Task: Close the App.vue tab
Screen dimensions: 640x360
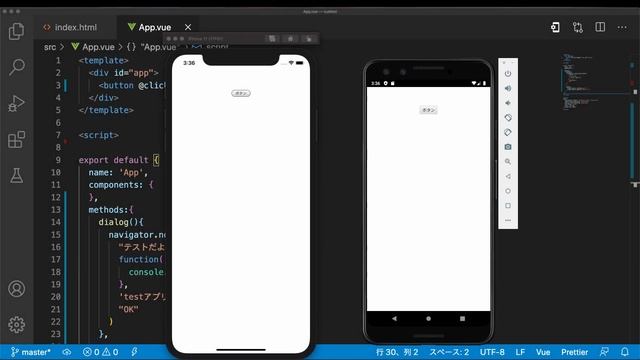Action: (188, 27)
